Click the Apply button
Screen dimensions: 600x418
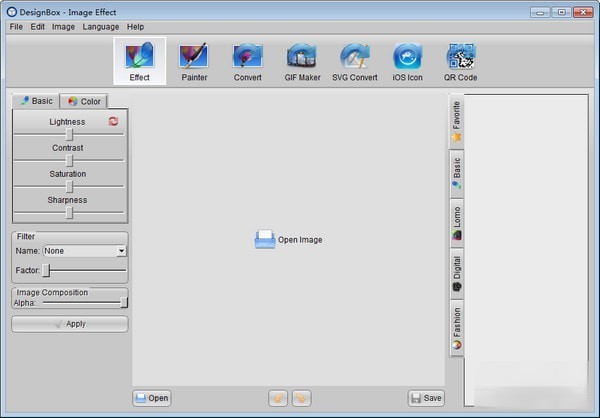(x=70, y=324)
